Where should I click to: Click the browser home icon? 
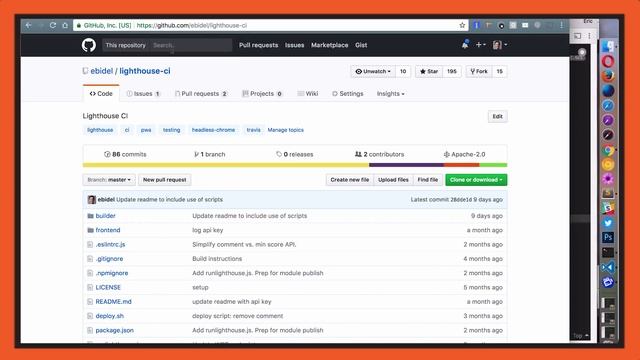point(65,25)
